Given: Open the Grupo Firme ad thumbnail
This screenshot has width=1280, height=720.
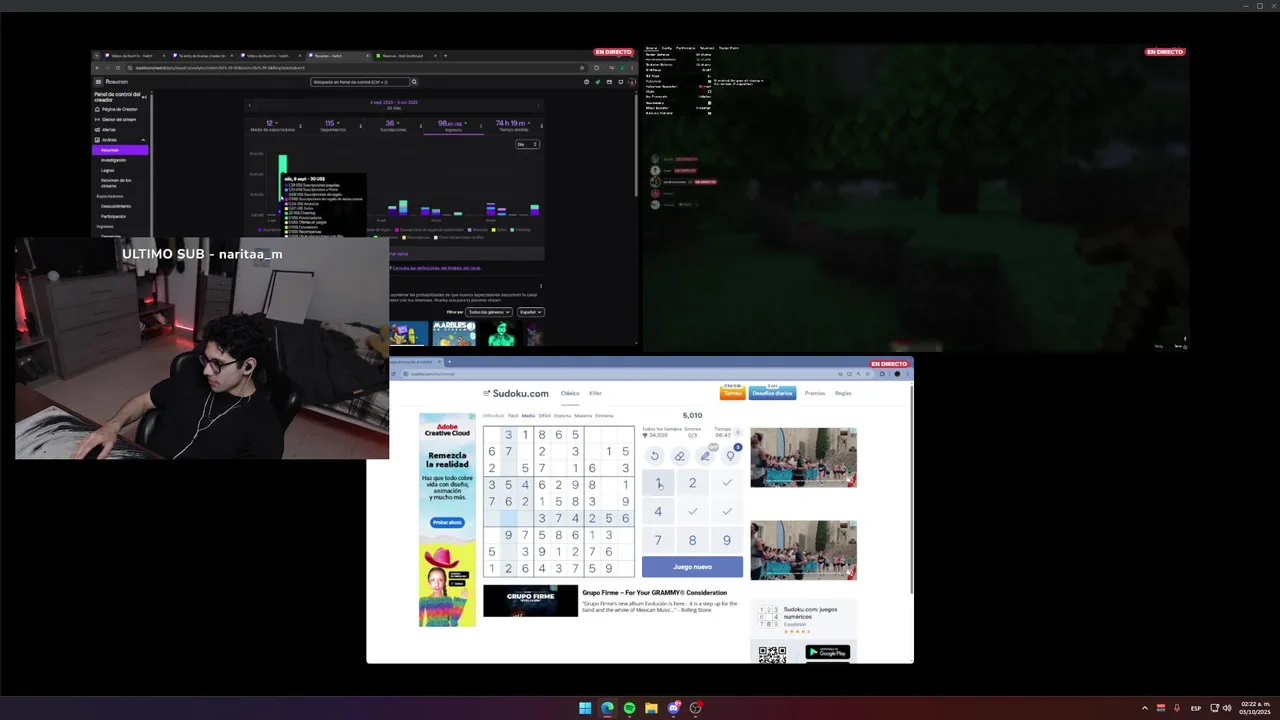Looking at the screenshot, I should [530, 601].
